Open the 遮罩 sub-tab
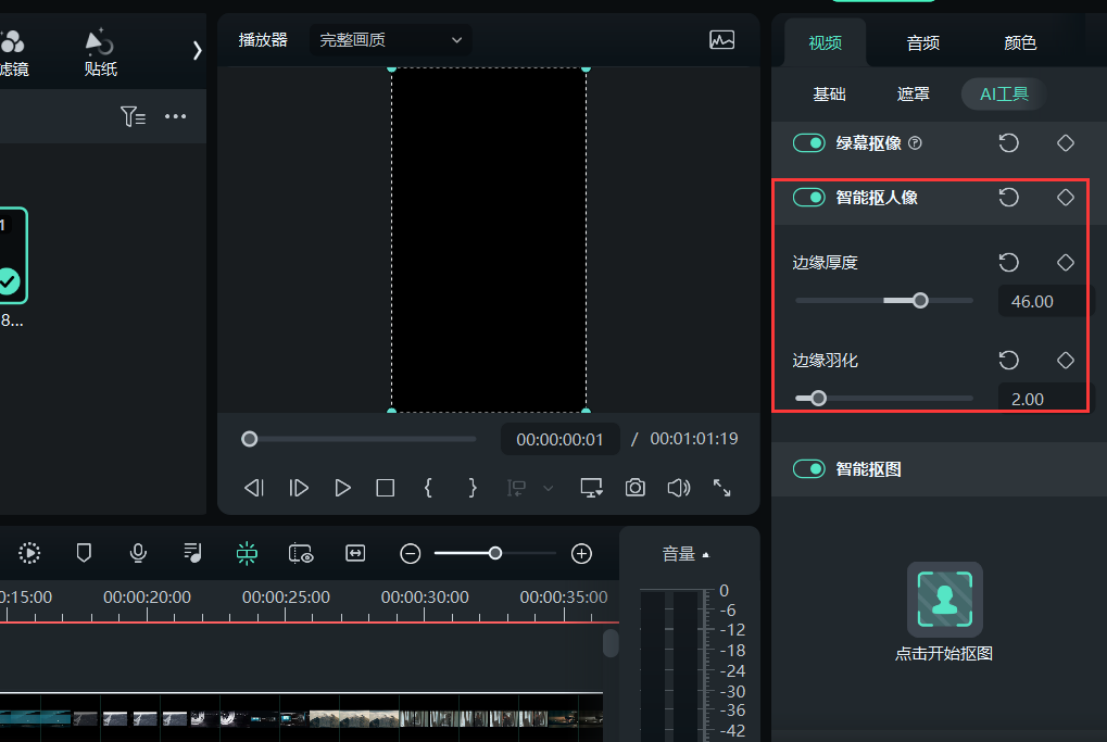Screen dimensions: 1108x742 coord(912,93)
